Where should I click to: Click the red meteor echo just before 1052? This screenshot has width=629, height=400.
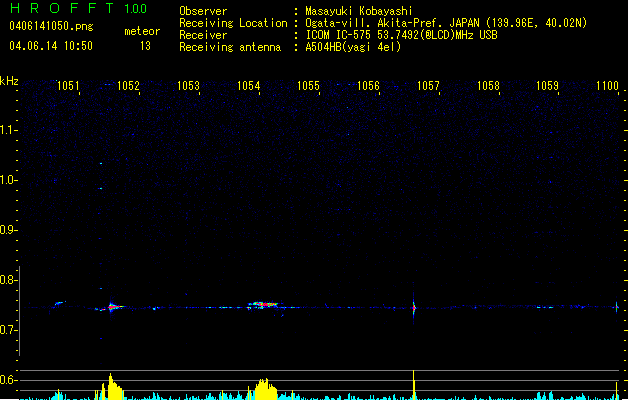114,307
